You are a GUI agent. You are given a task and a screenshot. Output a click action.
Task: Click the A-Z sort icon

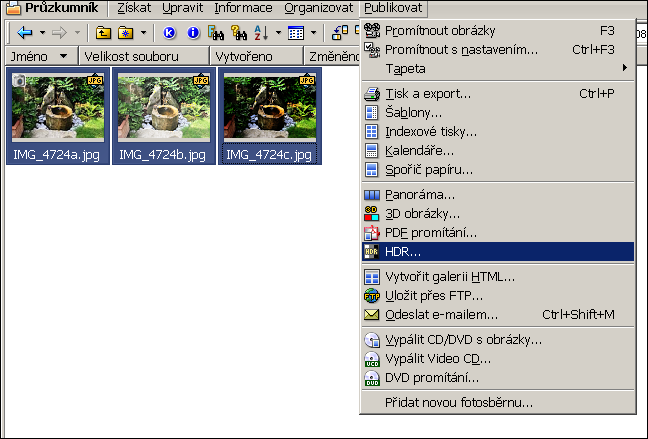pyautogui.click(x=261, y=33)
